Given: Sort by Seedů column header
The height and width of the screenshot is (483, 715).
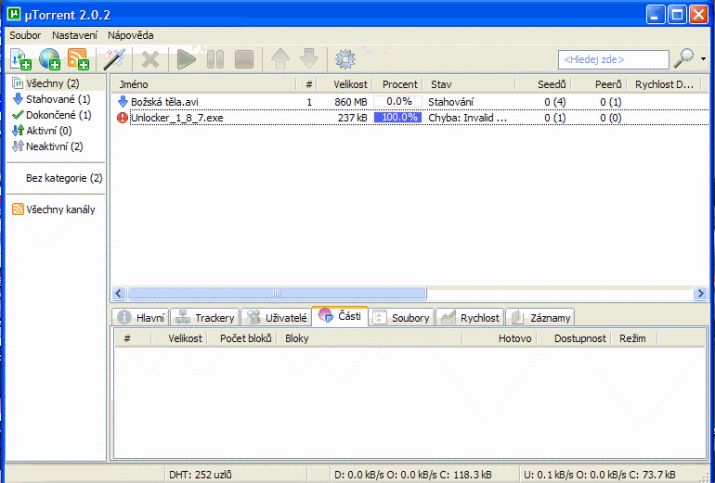Looking at the screenshot, I should pyautogui.click(x=543, y=84).
